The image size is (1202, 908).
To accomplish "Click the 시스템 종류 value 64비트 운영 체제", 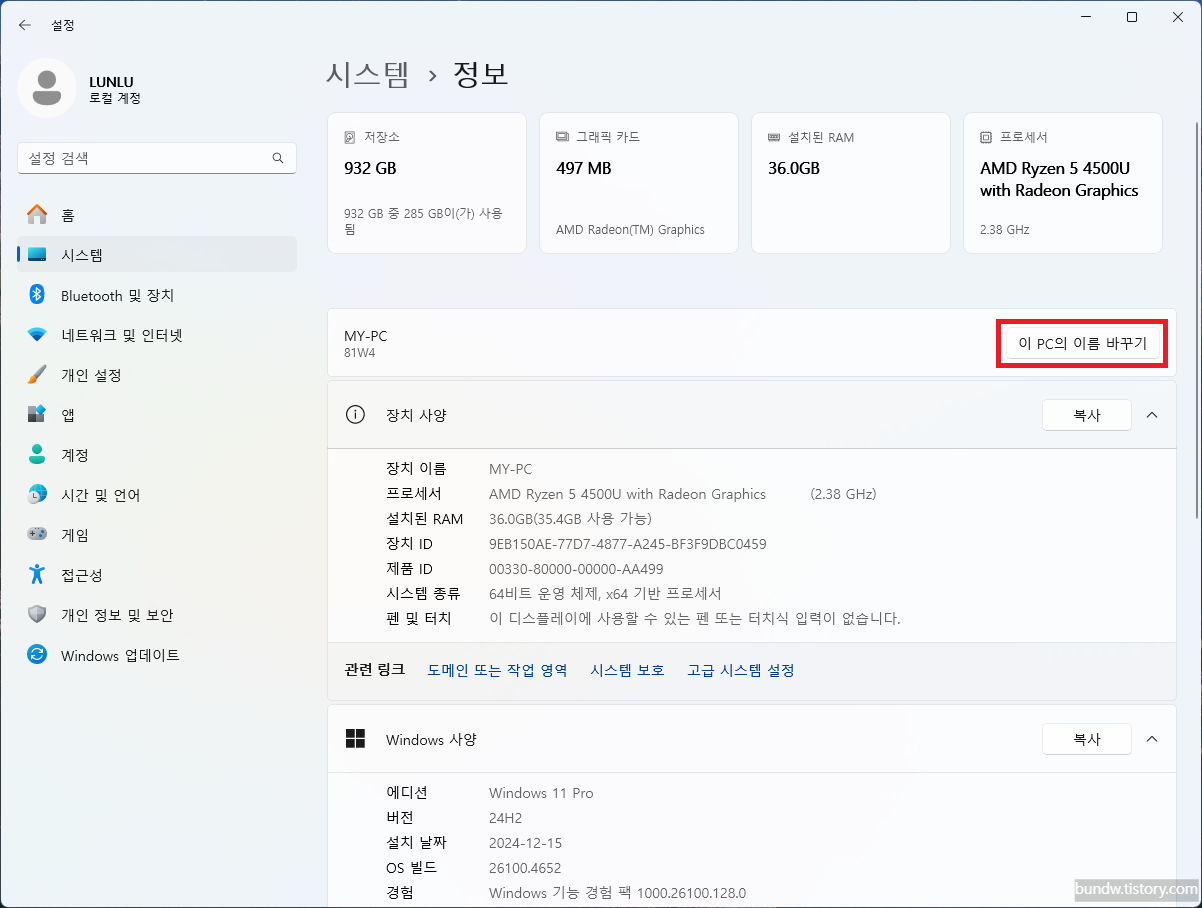I will coord(605,594).
